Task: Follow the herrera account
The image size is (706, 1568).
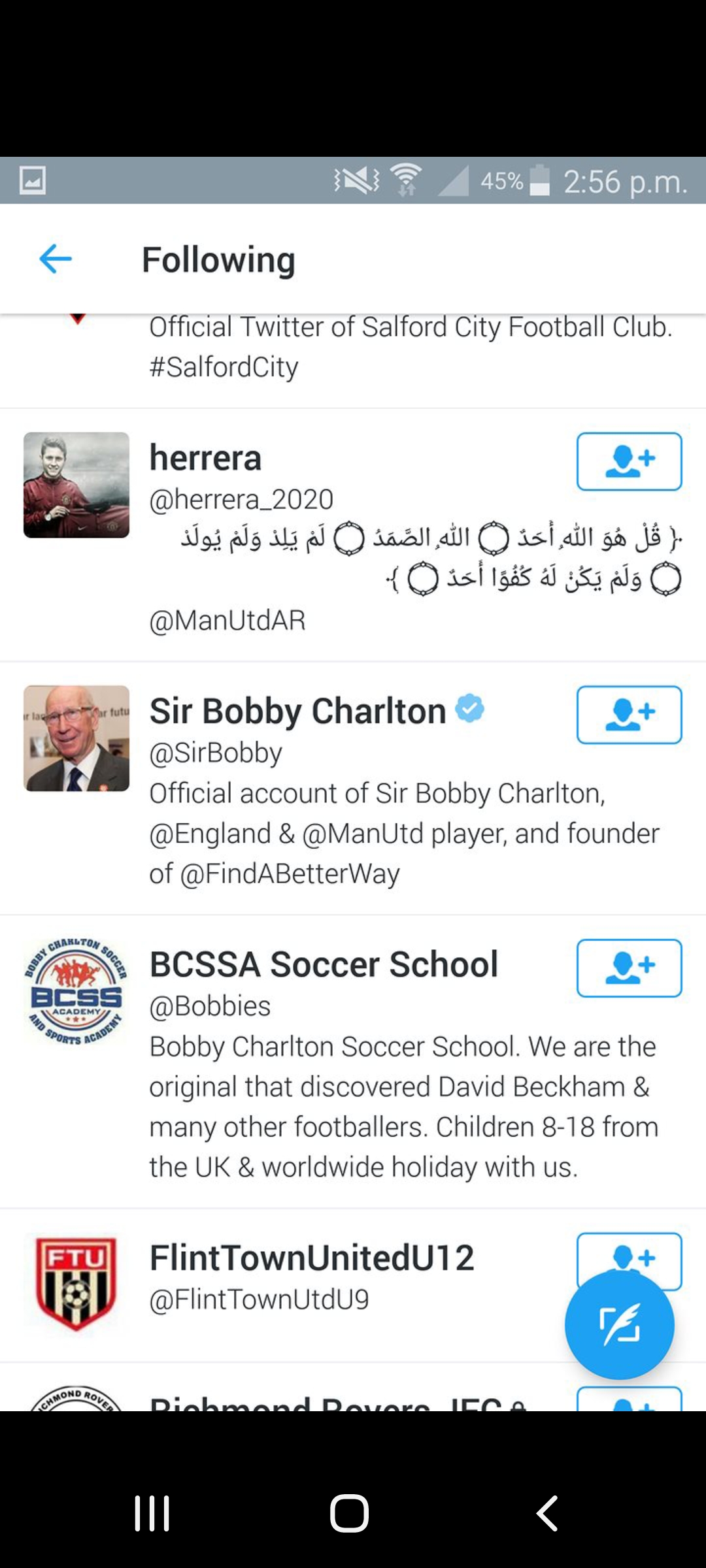Action: coord(629,461)
